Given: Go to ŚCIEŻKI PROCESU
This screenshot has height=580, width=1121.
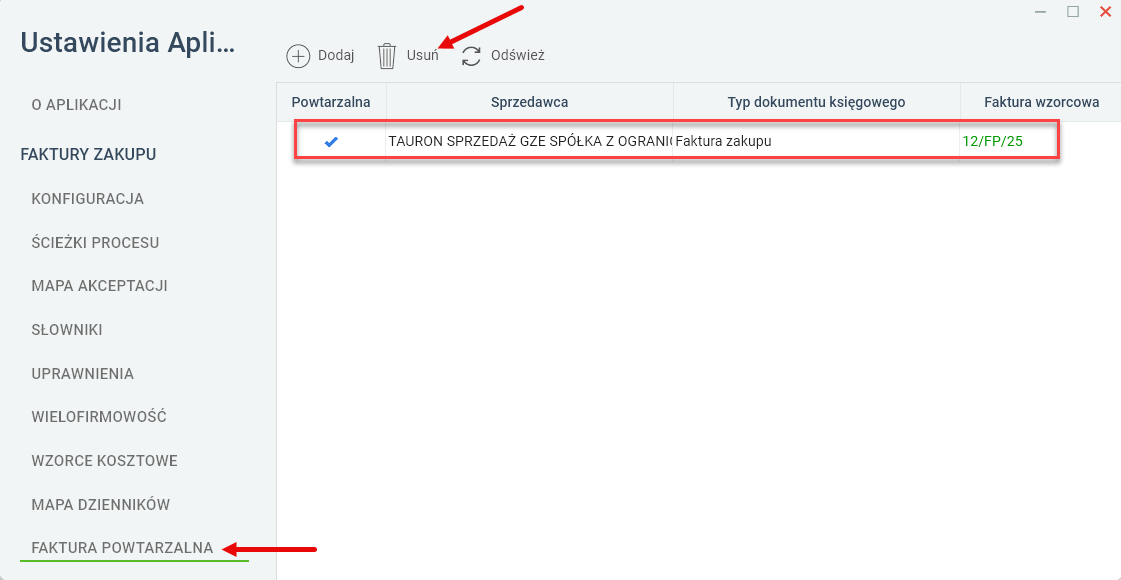Looking at the screenshot, I should coord(95,242).
